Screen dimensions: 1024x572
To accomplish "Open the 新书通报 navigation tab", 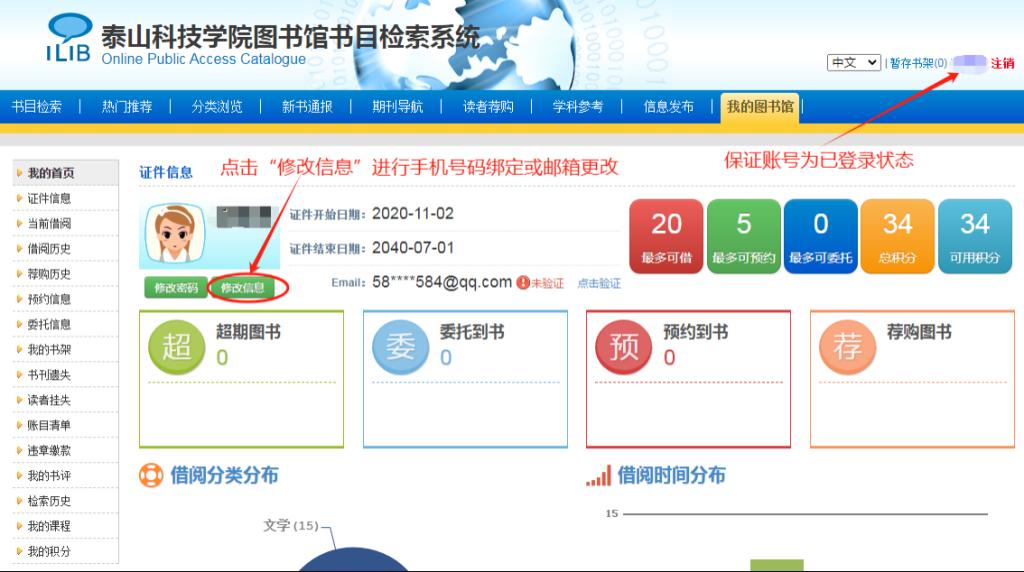I will point(307,106).
